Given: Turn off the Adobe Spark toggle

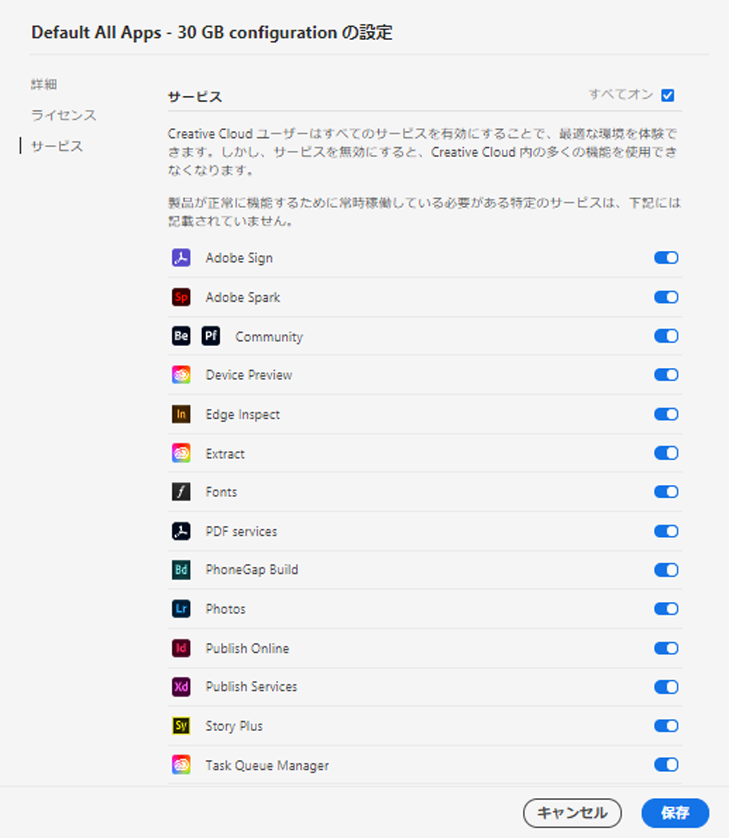Looking at the screenshot, I should (x=666, y=297).
